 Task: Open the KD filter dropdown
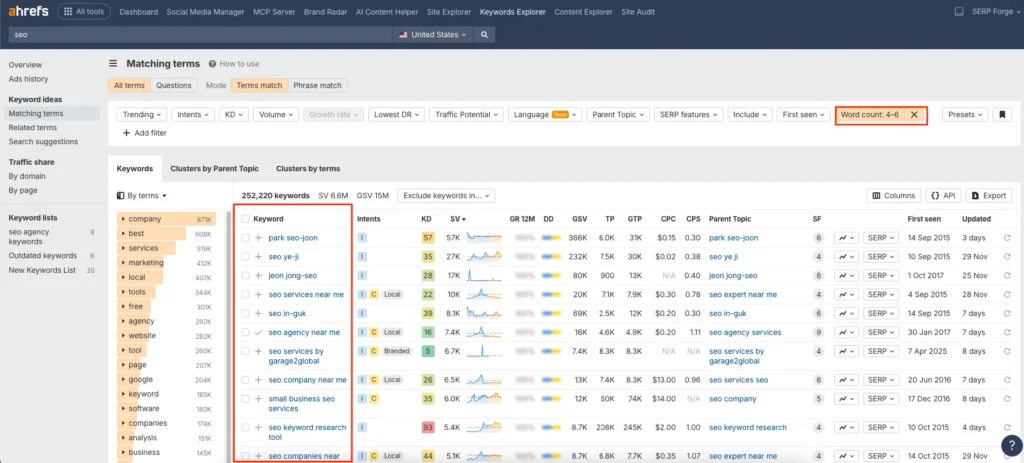point(234,115)
